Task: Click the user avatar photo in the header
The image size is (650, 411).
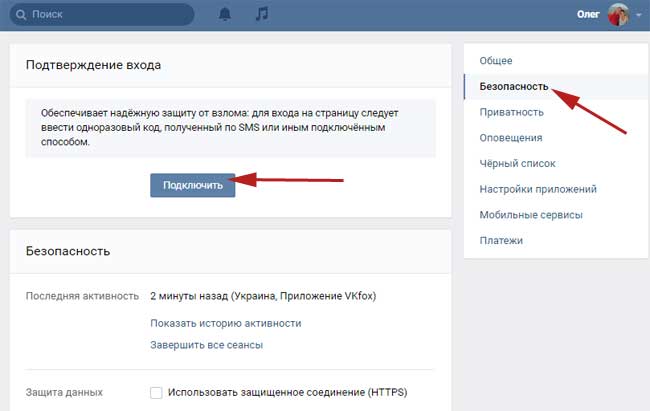Action: coord(618,15)
